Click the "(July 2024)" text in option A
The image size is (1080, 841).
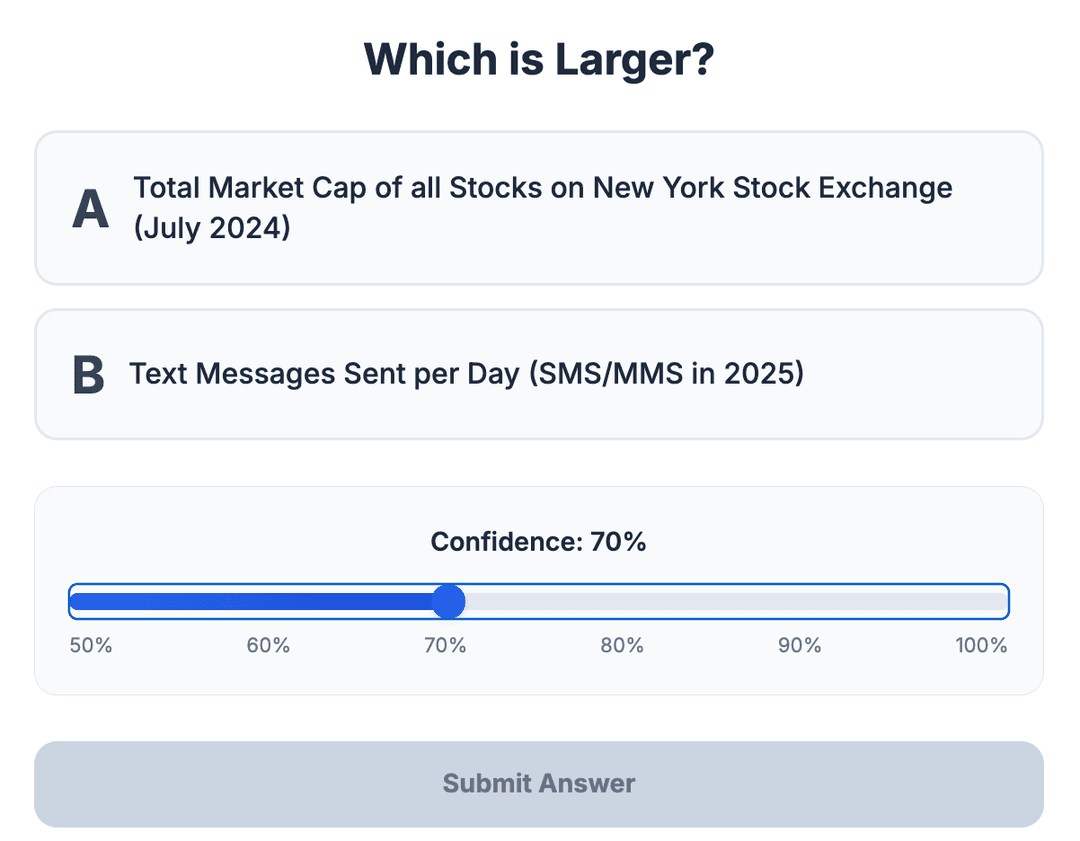pyautogui.click(x=212, y=229)
